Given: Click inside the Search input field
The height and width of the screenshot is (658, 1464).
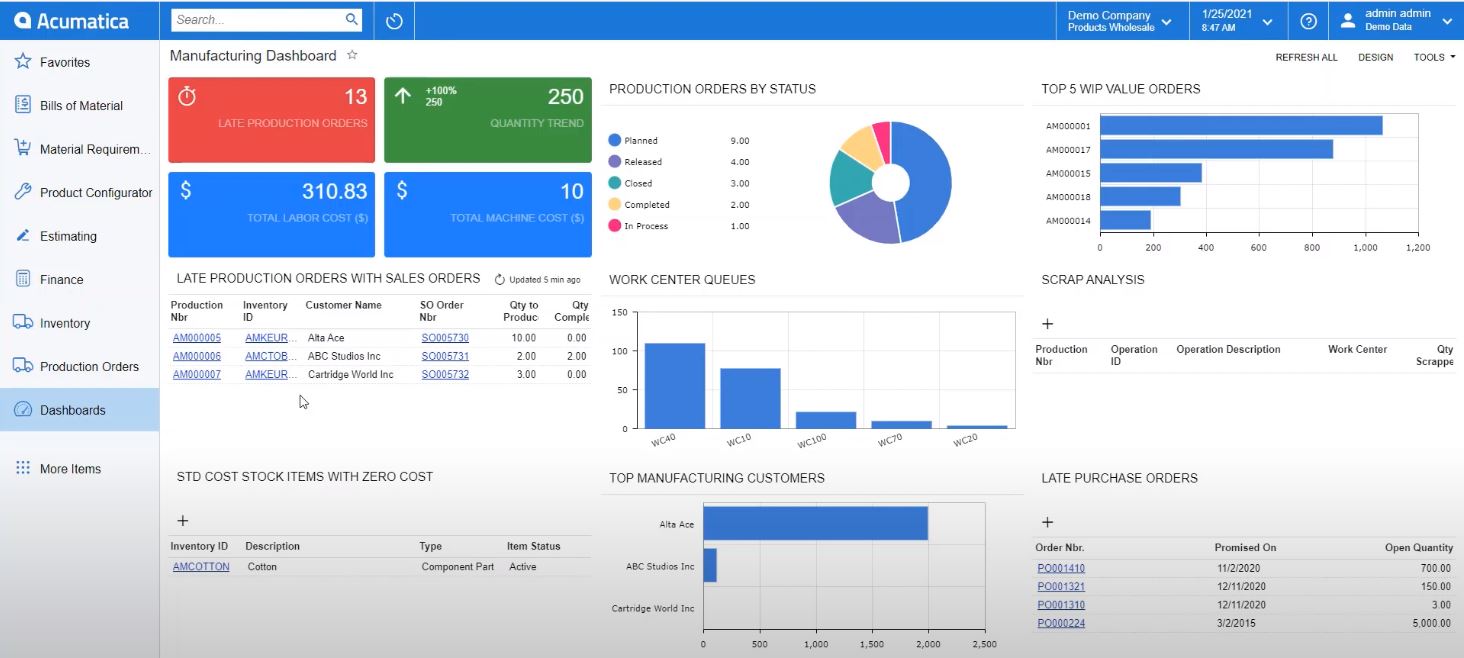Looking at the screenshot, I should point(256,19).
